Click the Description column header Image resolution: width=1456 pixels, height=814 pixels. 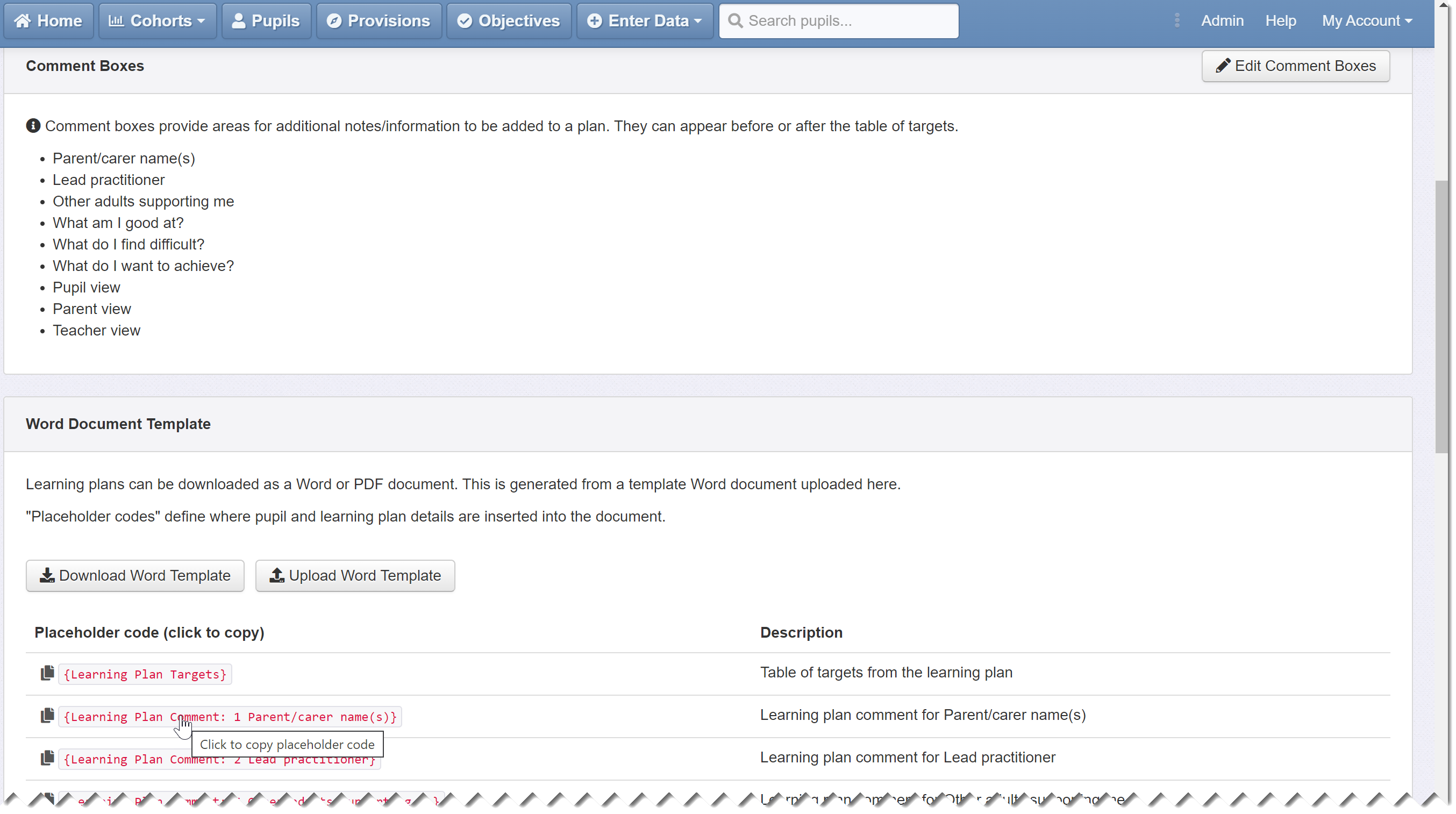[x=801, y=632]
